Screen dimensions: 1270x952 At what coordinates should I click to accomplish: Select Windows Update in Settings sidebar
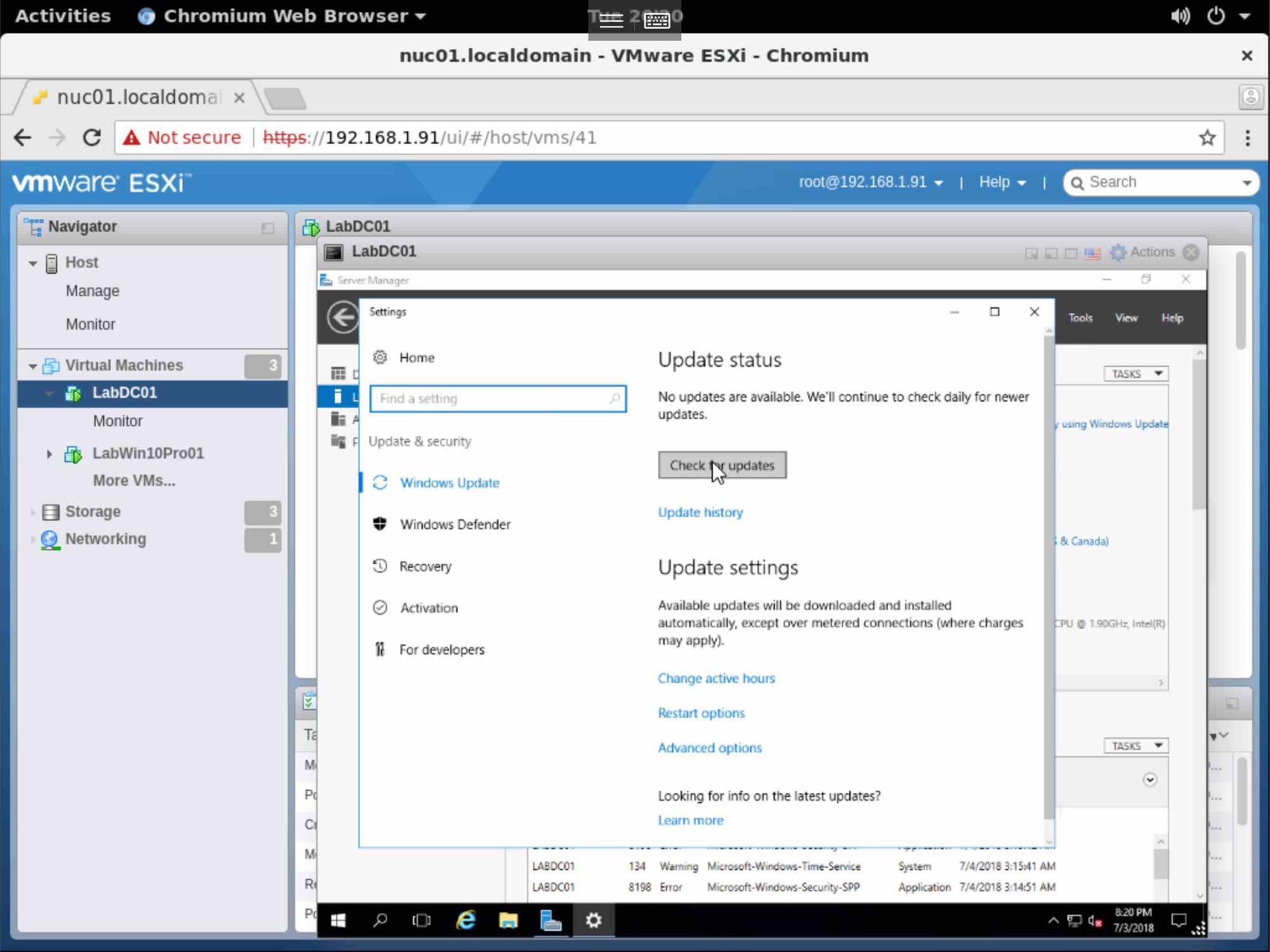coord(450,483)
